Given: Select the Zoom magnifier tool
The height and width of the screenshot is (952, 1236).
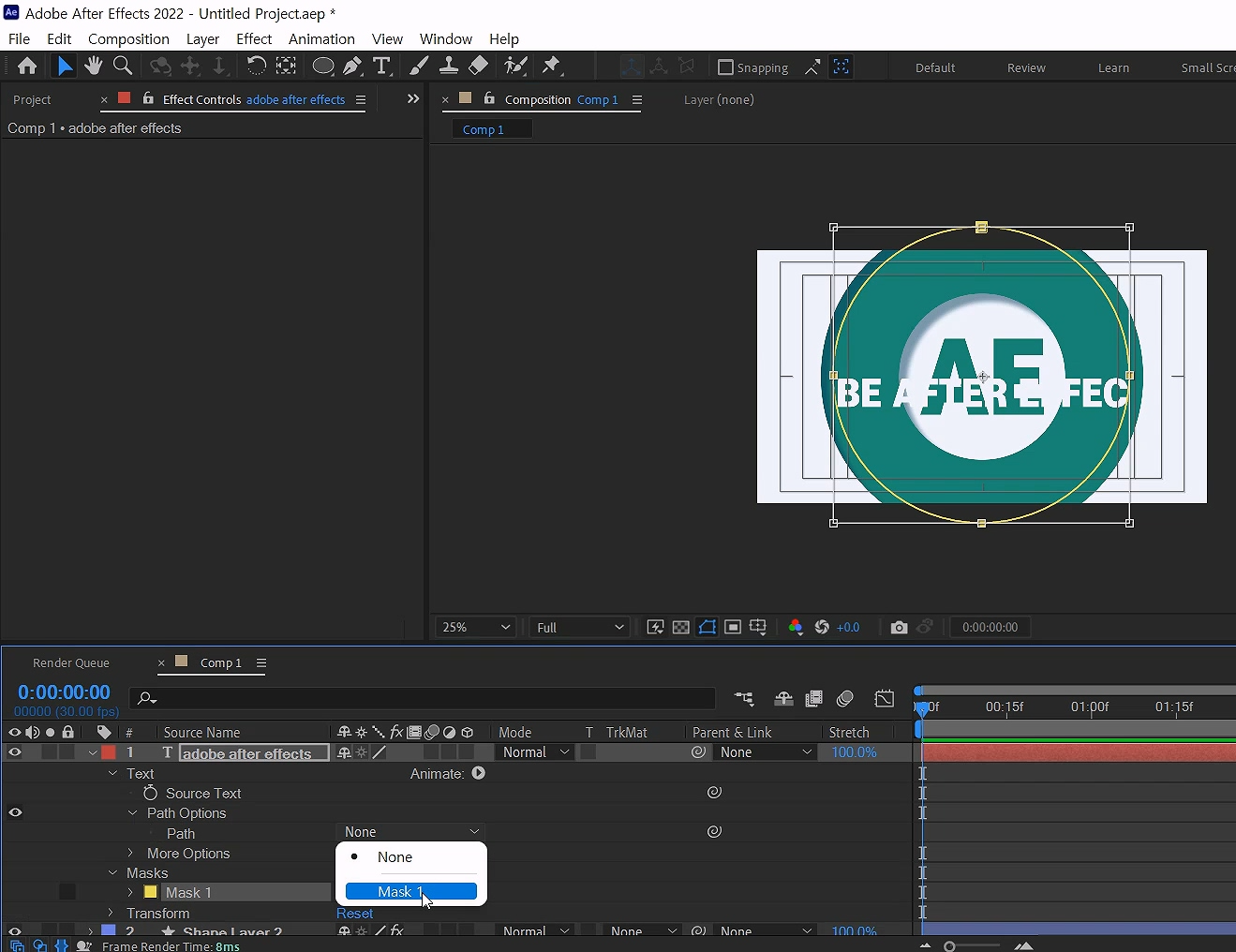Looking at the screenshot, I should coord(123,66).
